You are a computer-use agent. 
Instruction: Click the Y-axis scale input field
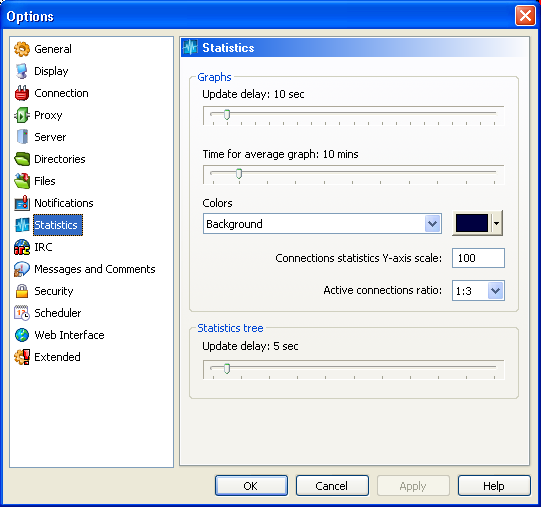[x=478, y=258]
